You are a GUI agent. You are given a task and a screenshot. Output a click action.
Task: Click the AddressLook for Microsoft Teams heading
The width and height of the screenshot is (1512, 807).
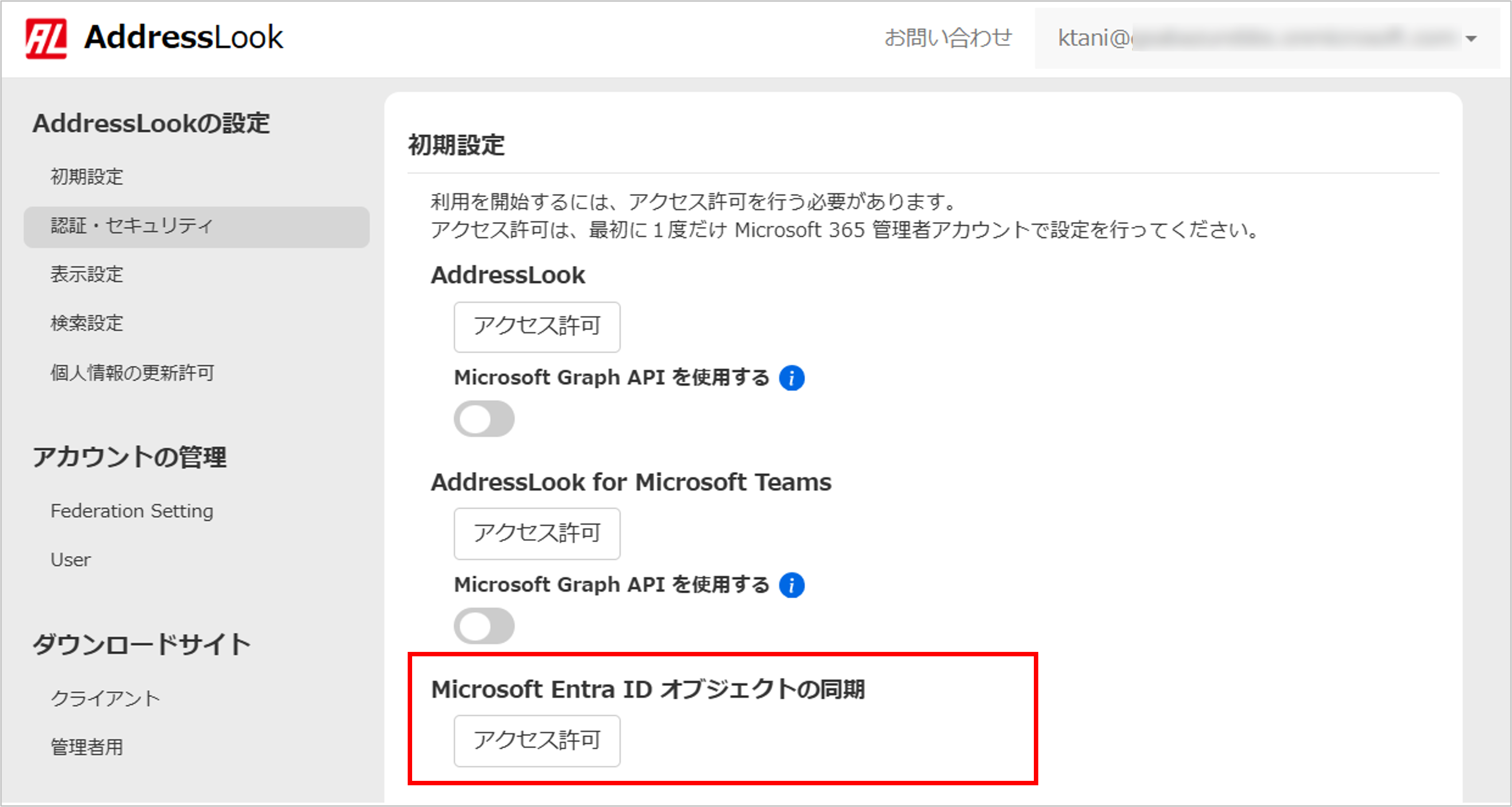coord(631,483)
